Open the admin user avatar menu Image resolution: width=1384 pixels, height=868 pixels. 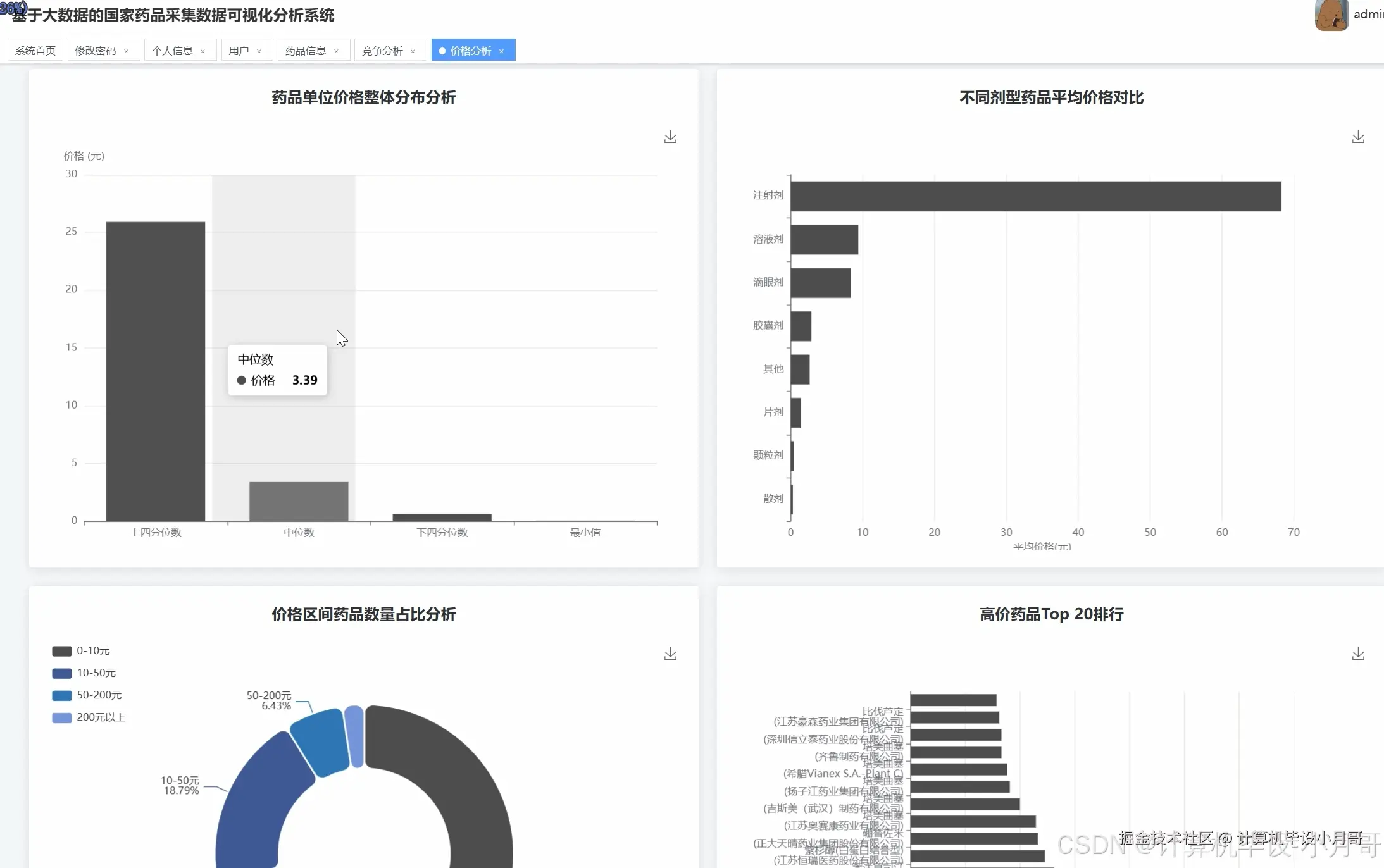1331,15
